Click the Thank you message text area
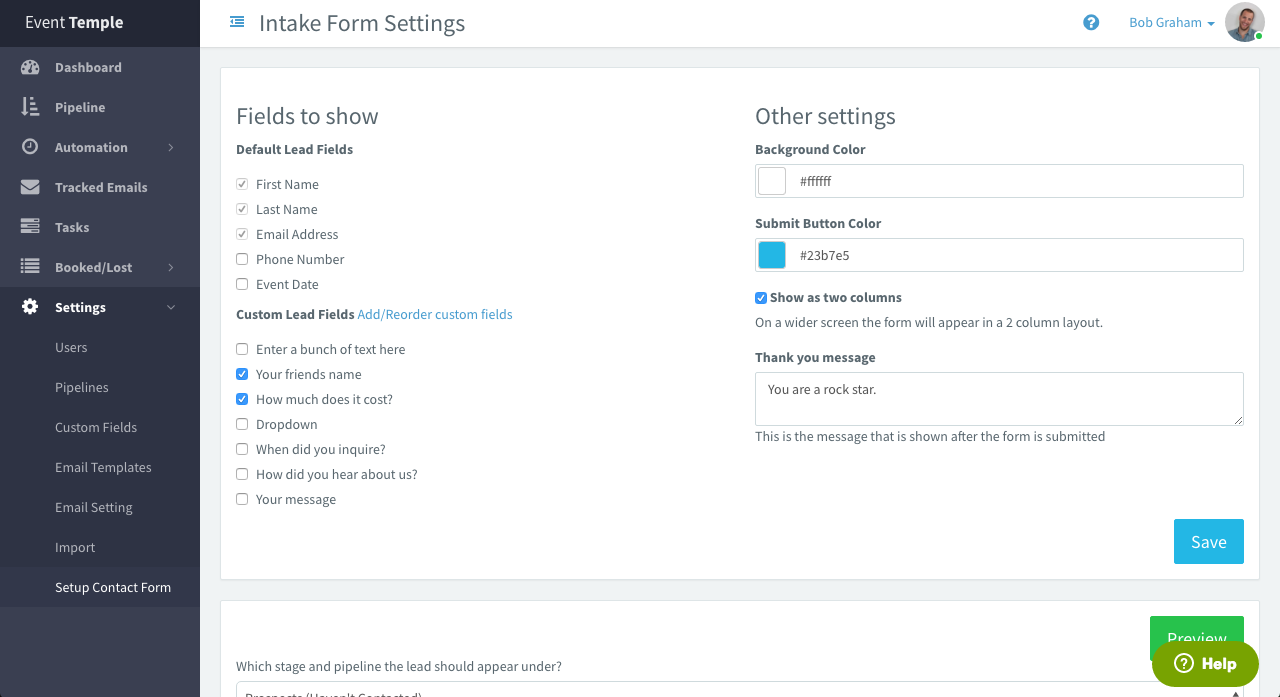Screen dimensions: 1280x697 (998, 398)
